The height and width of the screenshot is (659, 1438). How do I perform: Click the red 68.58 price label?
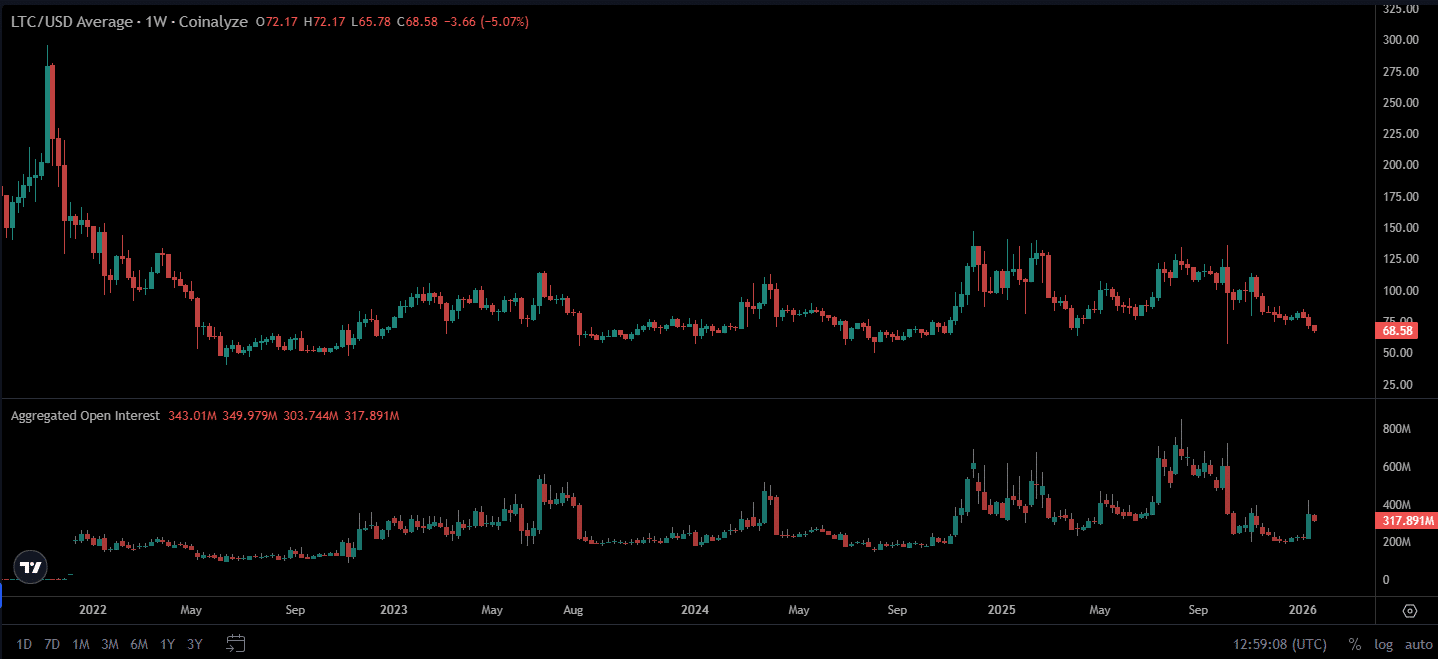coord(1399,330)
